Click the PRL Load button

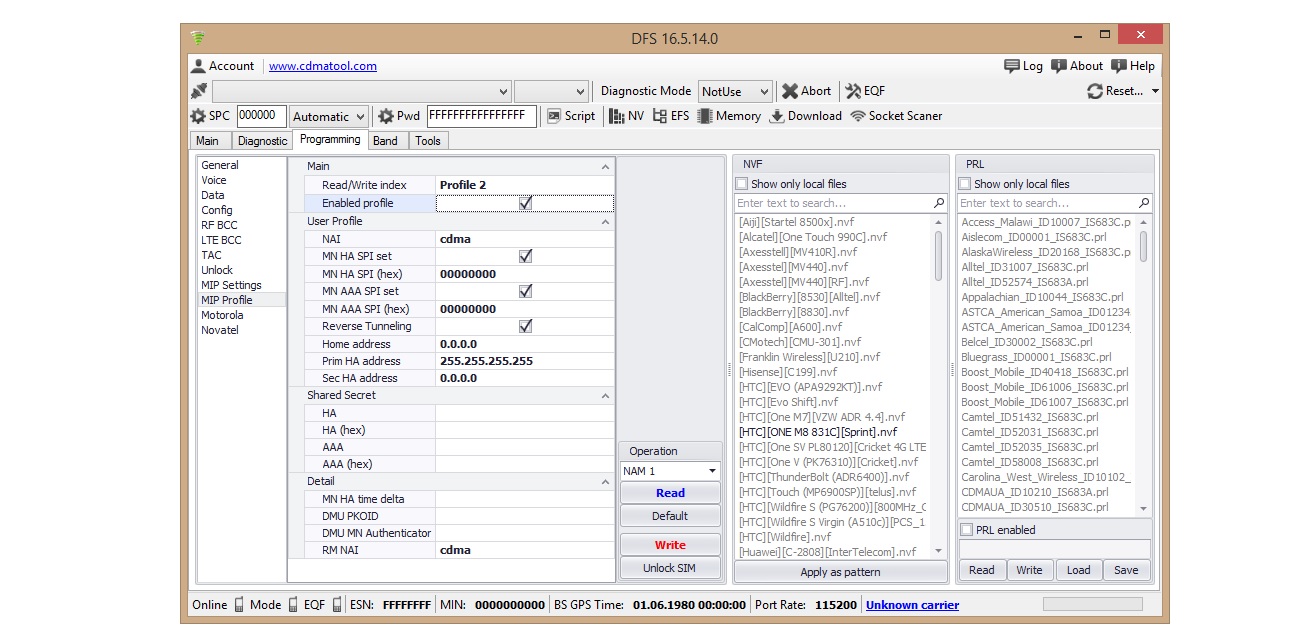click(x=1078, y=570)
